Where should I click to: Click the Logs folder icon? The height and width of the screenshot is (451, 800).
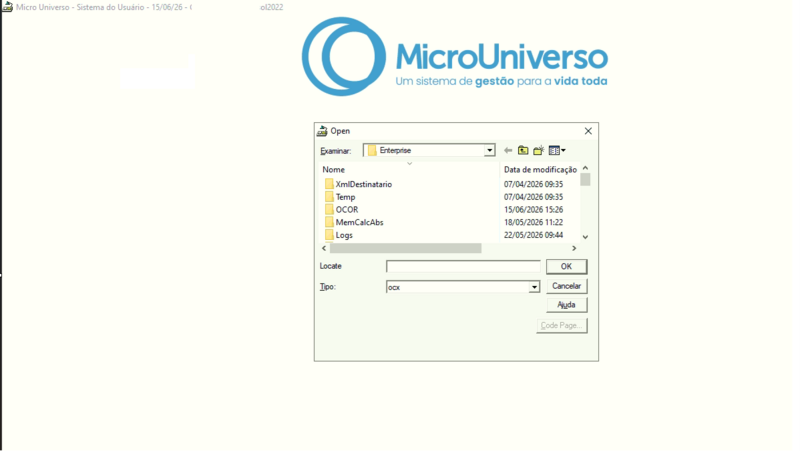tap(329, 235)
